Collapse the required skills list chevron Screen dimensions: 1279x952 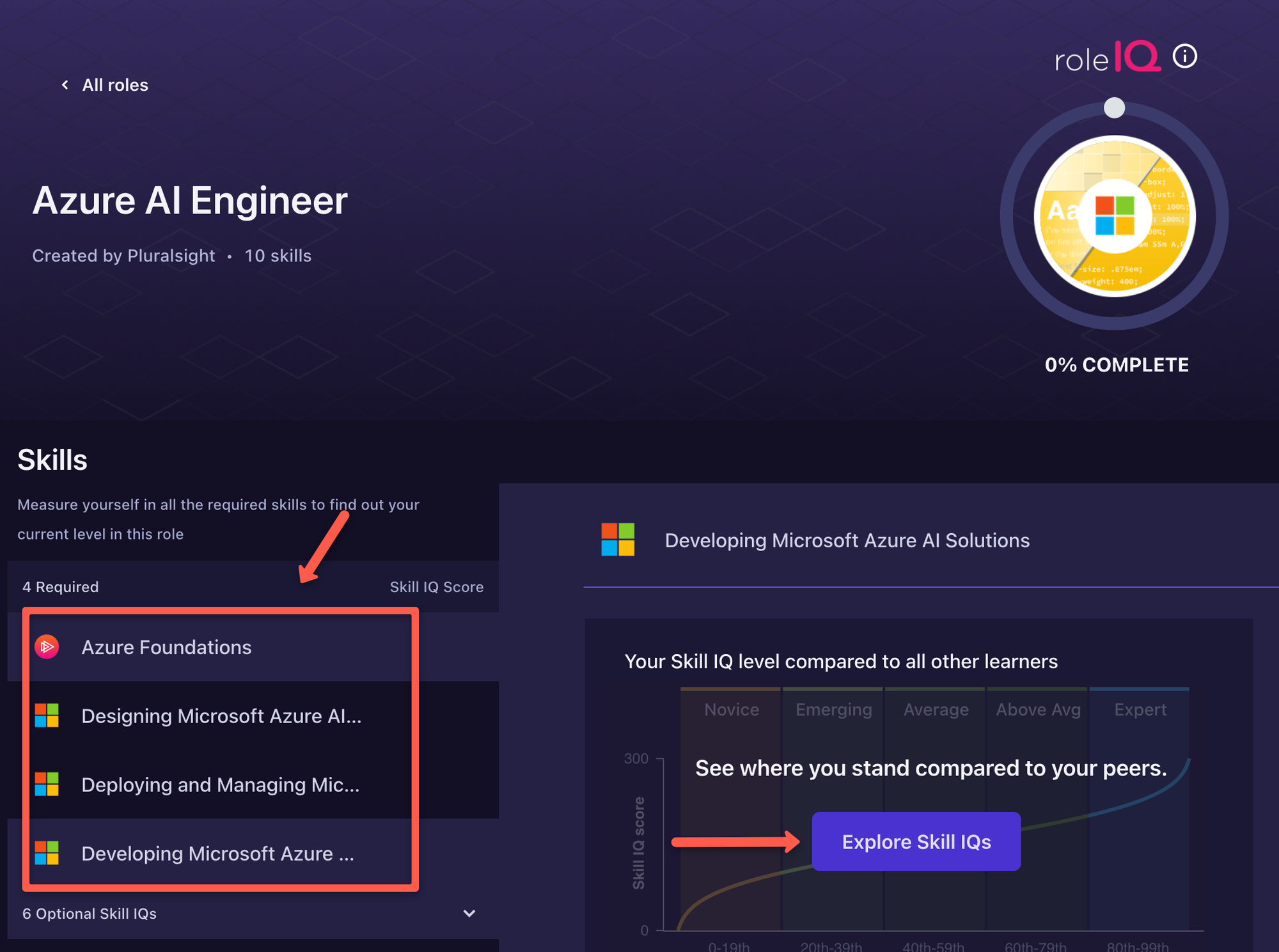[469, 913]
